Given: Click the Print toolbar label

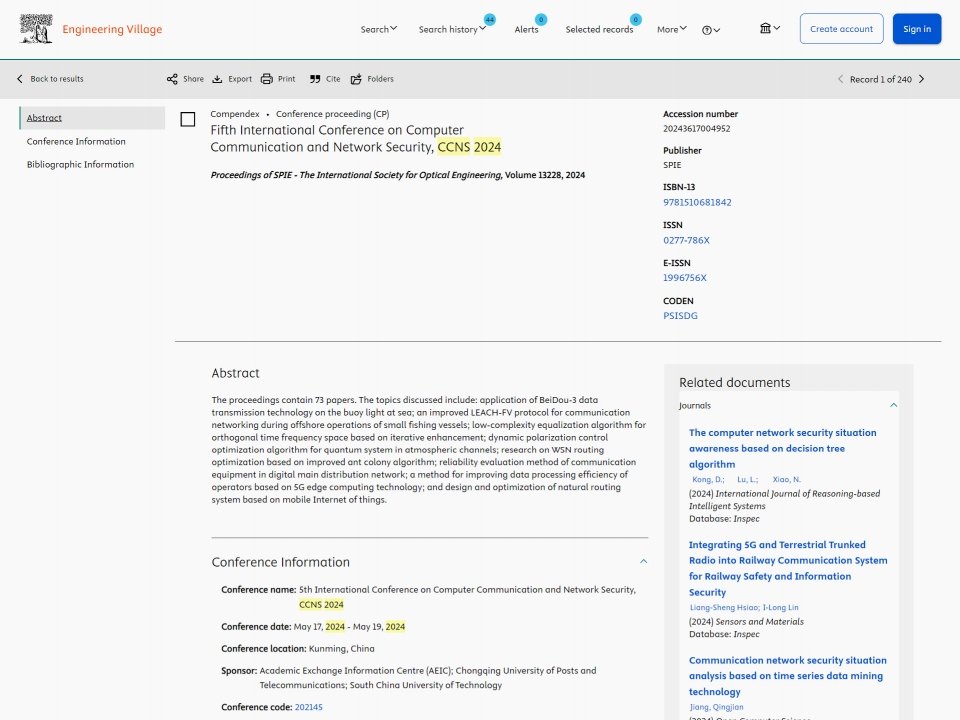Looking at the screenshot, I should tap(287, 79).
